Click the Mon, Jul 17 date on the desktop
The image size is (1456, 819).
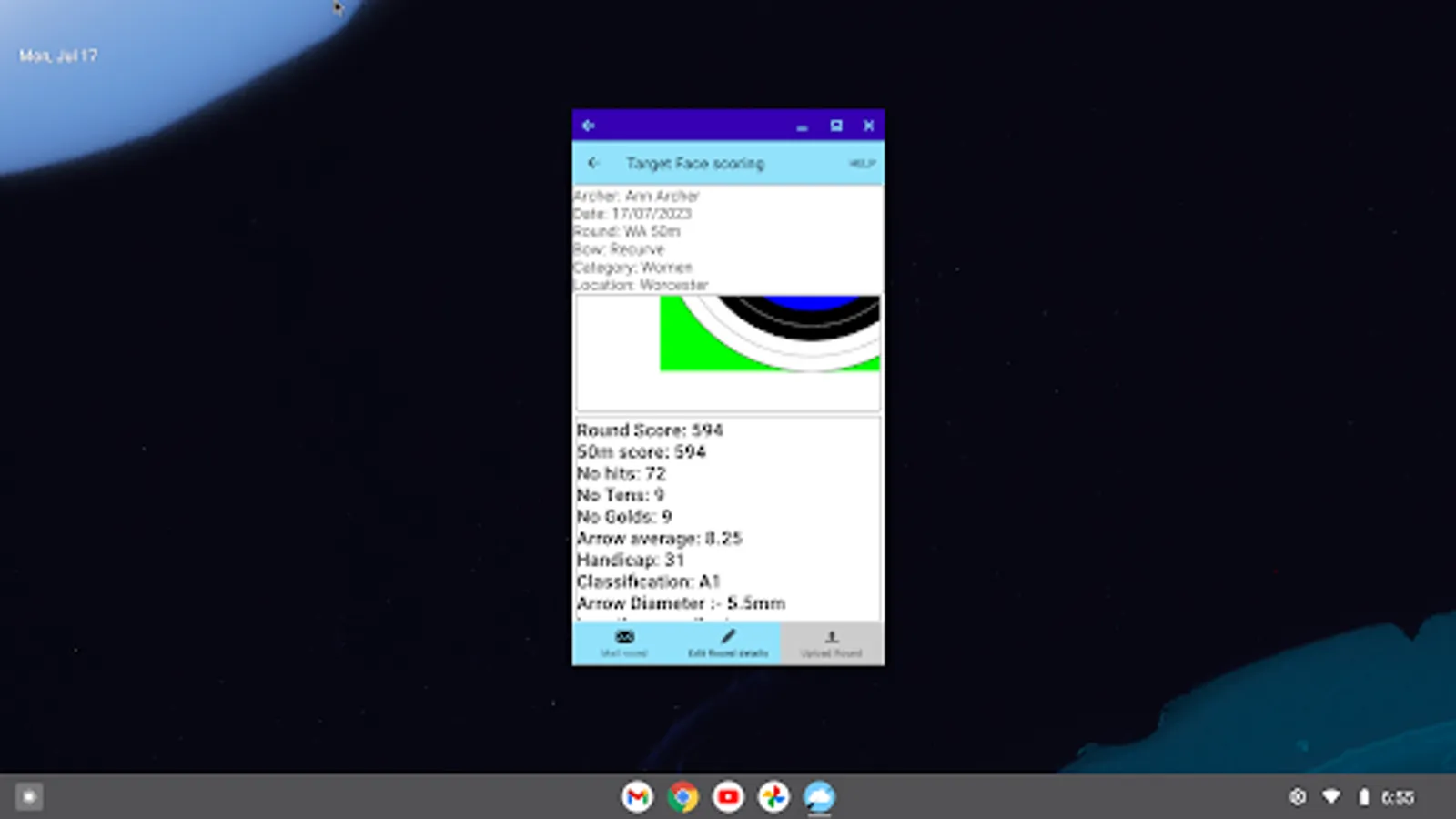click(x=58, y=56)
